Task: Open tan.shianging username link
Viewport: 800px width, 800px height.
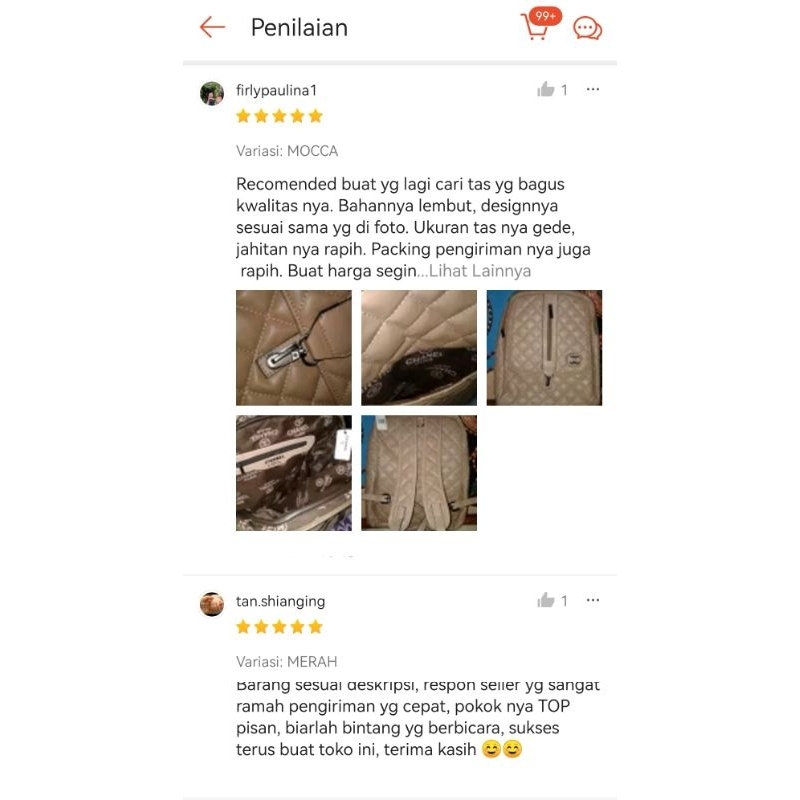Action: point(280,602)
